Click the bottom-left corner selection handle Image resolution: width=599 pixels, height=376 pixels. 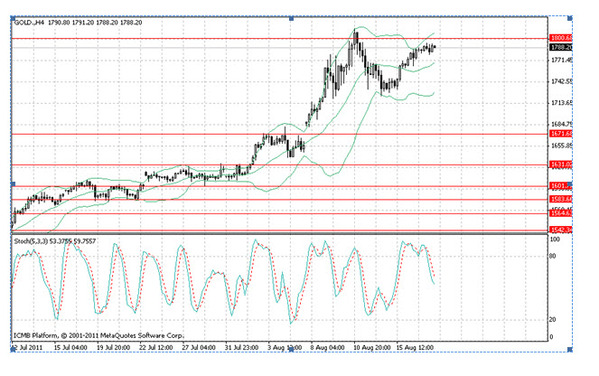(12, 350)
